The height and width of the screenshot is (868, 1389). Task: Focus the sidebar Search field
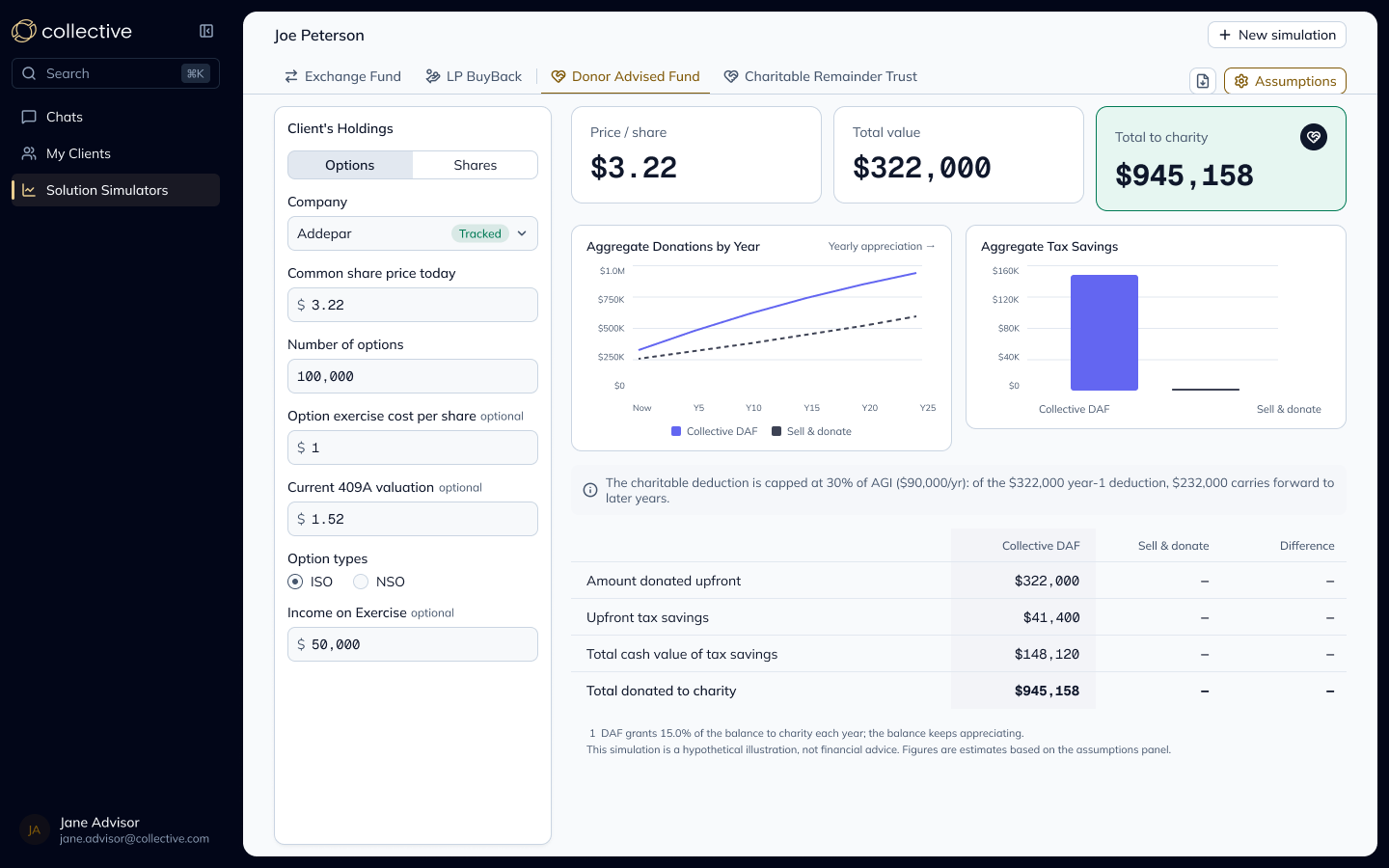(x=116, y=73)
